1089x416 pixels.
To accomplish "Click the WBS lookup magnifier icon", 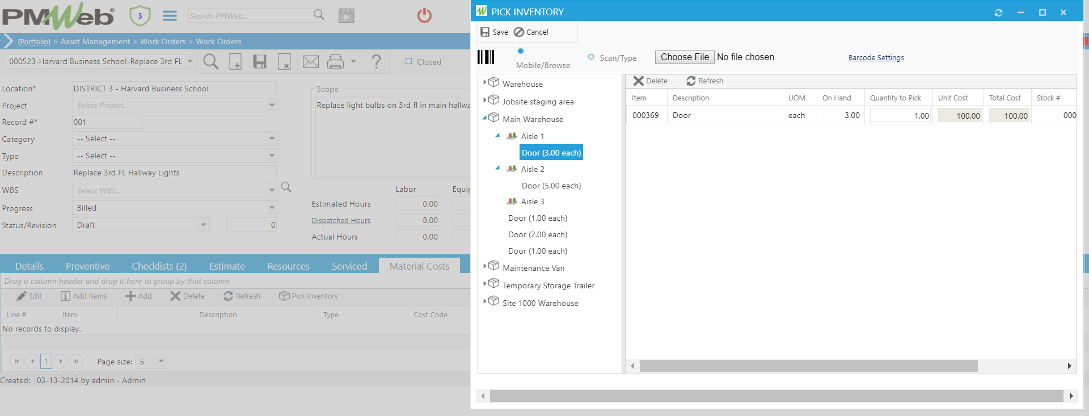I will coord(286,187).
